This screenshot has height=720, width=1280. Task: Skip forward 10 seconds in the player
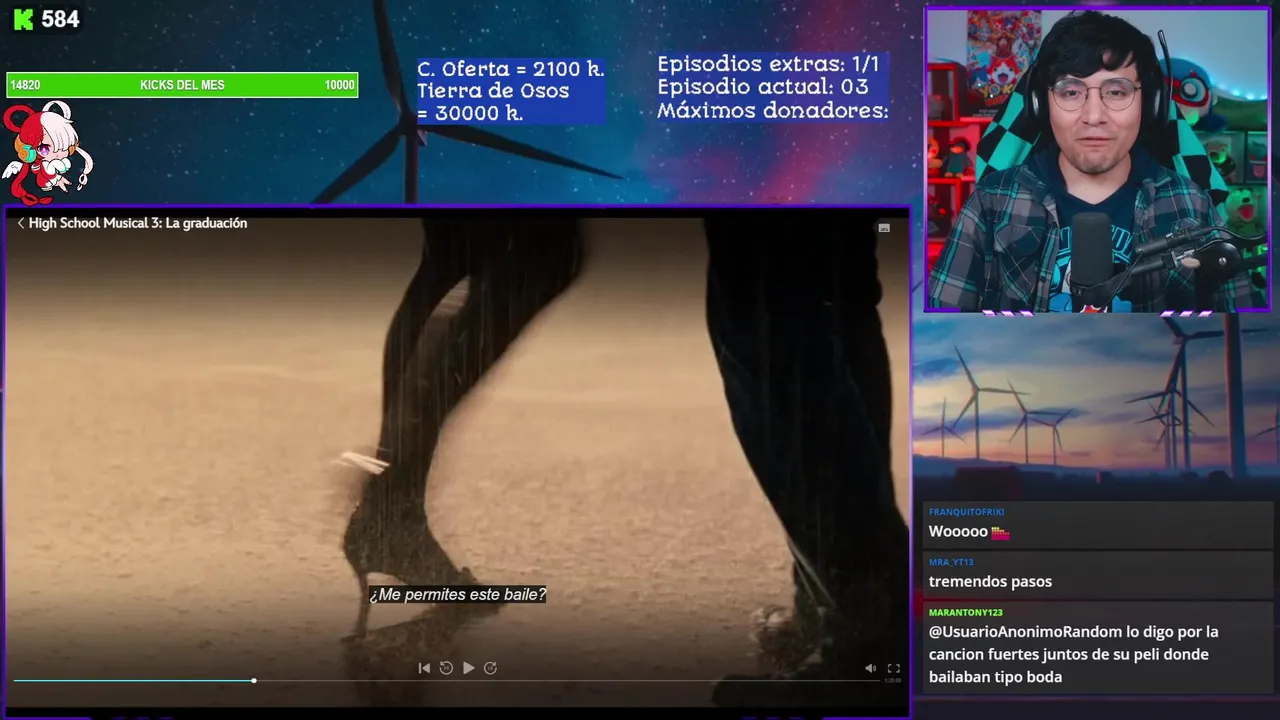coord(490,668)
